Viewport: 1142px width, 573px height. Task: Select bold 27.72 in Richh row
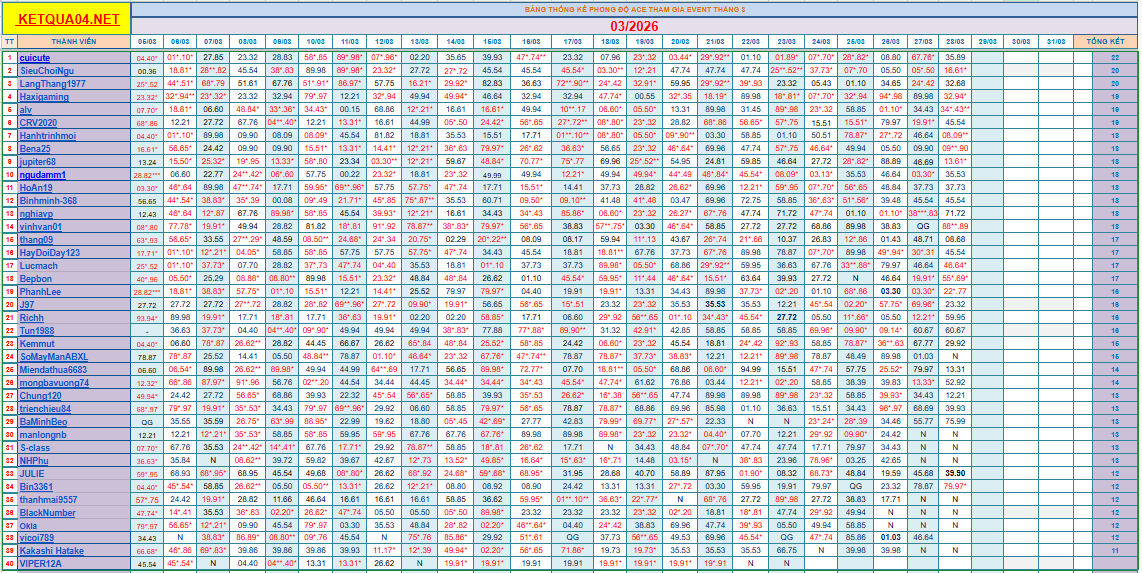786,318
